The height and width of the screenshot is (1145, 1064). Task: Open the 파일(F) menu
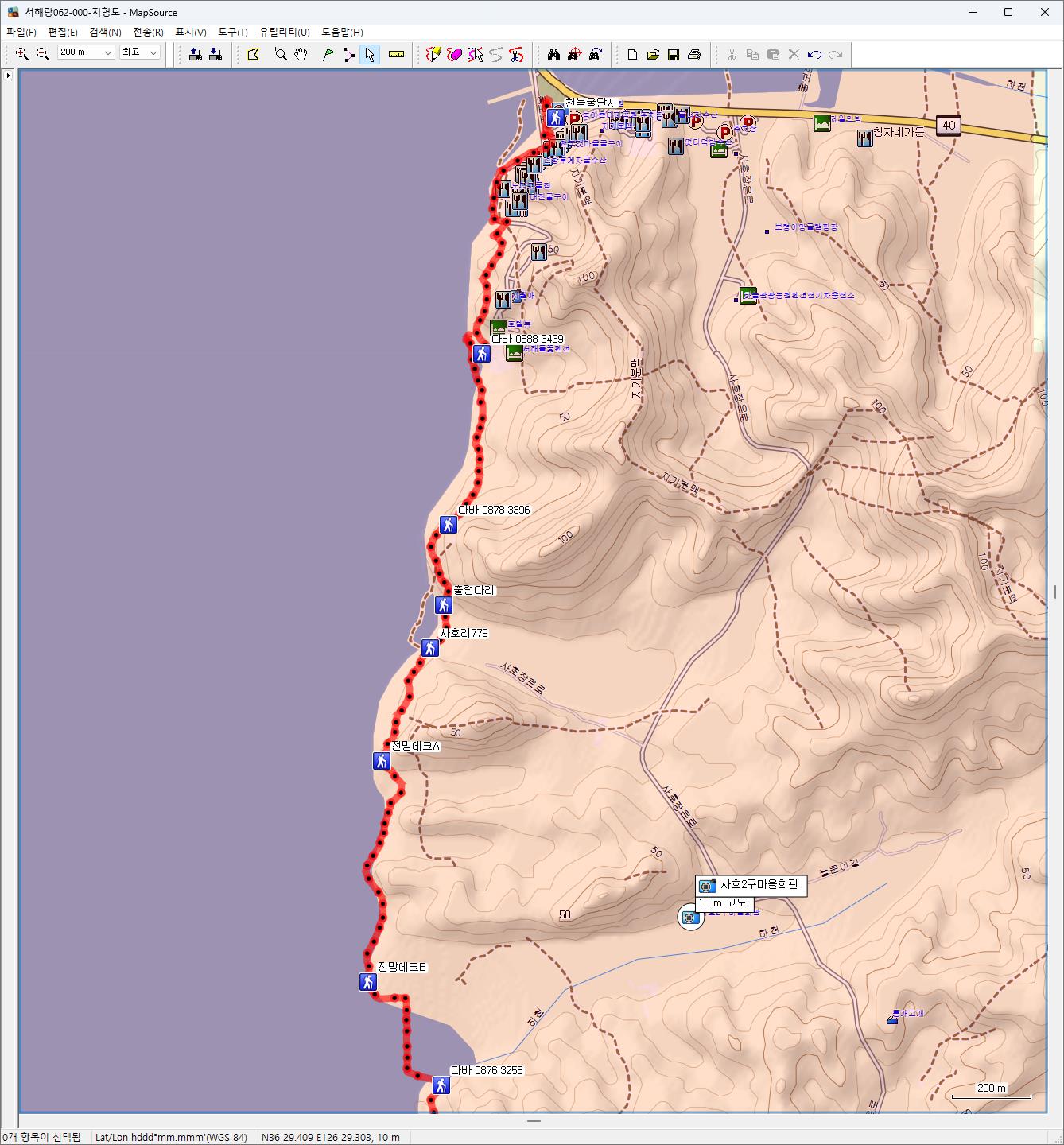click(x=21, y=32)
